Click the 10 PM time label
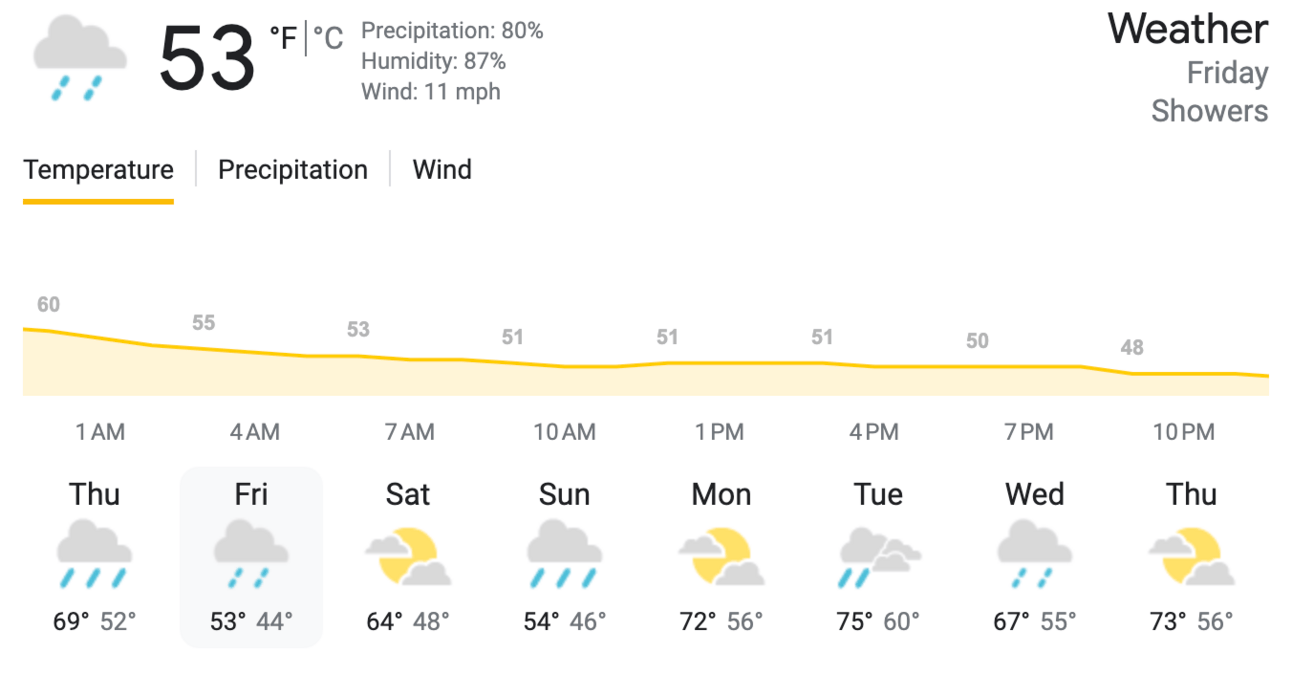 tap(1184, 432)
